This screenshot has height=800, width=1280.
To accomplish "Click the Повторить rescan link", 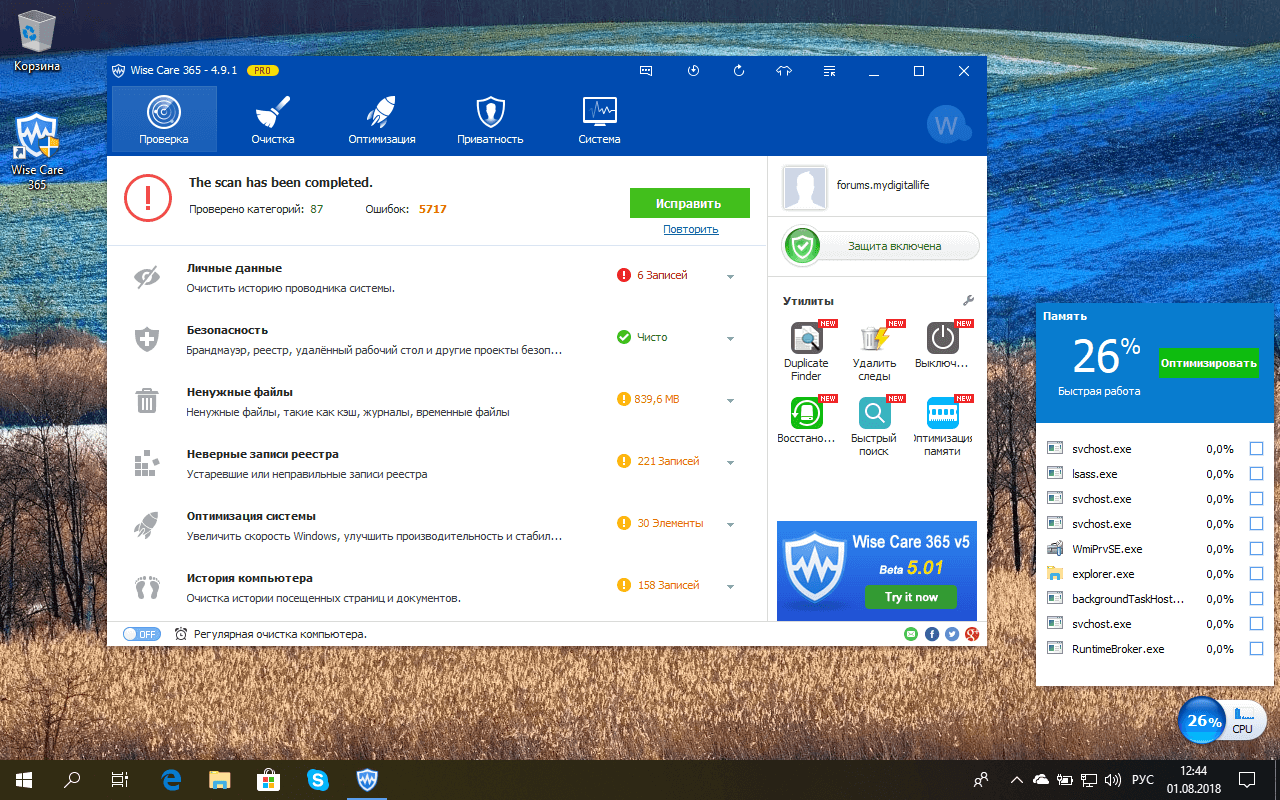I will point(690,229).
